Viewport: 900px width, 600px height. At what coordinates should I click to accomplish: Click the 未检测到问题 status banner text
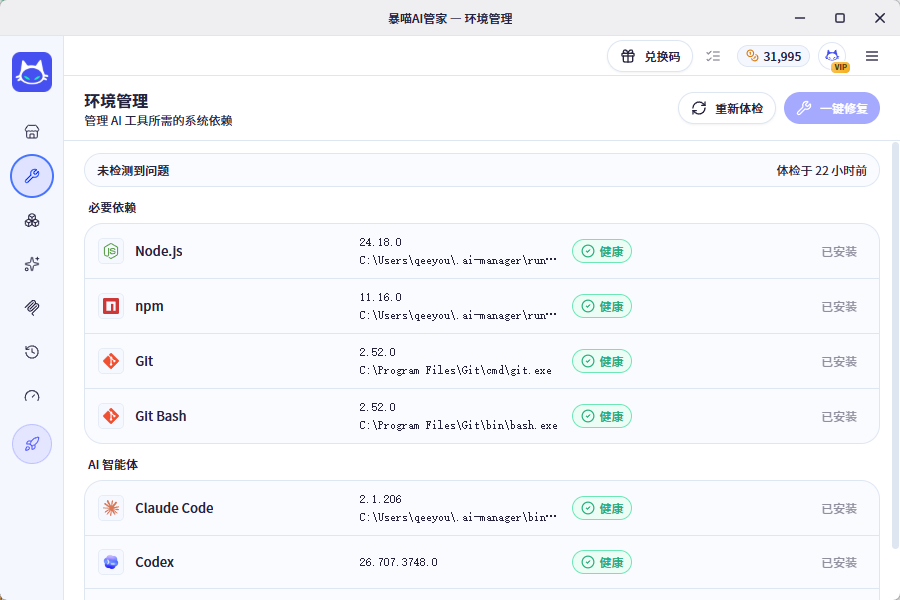point(133,171)
